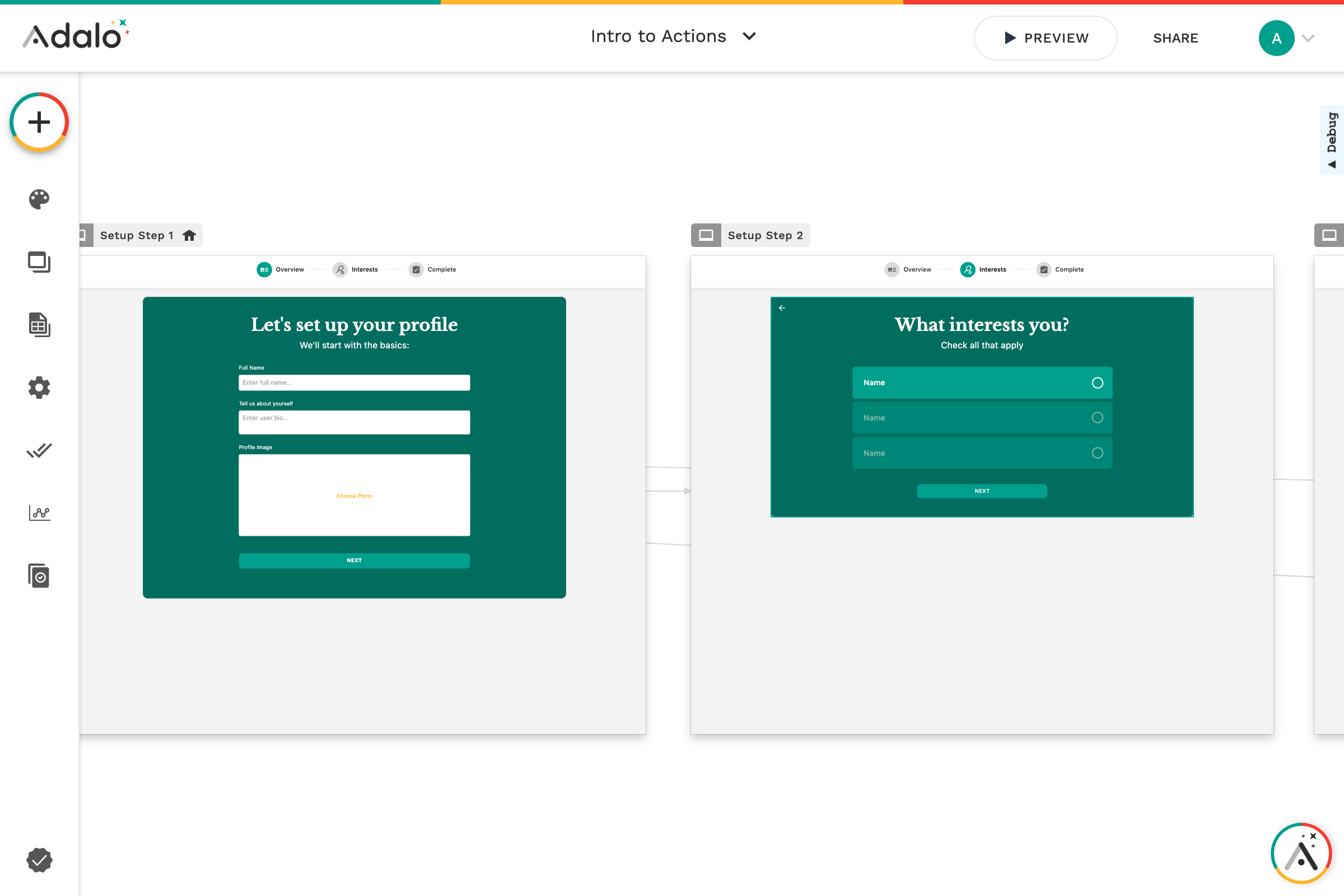The image size is (1344, 896).
Task: Click the Choose Photo link
Action: (x=354, y=496)
